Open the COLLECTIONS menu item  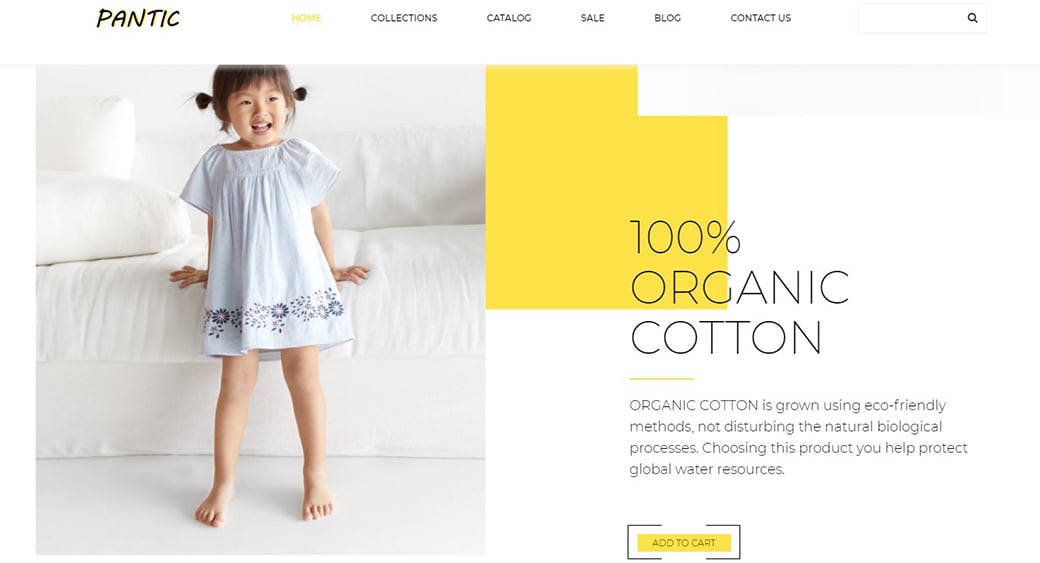(404, 18)
